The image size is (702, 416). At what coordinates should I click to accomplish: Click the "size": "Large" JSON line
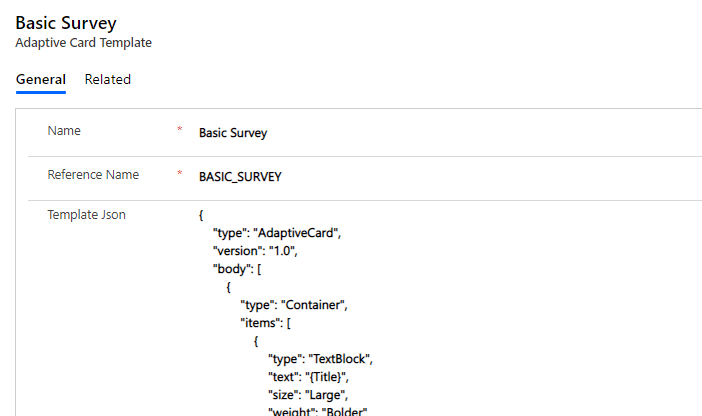(x=312, y=395)
